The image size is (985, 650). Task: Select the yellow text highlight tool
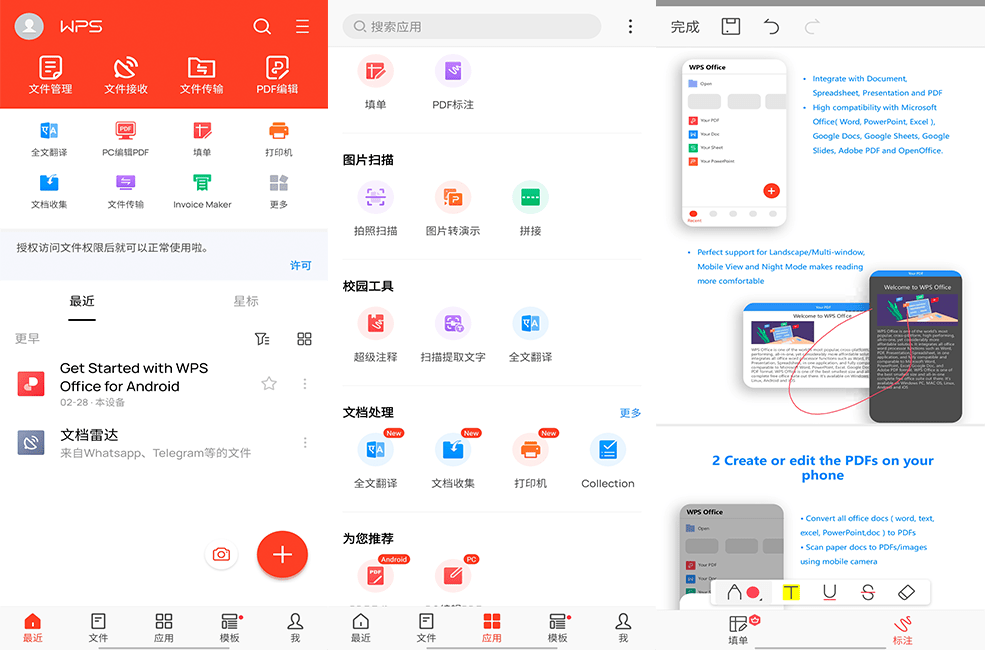(791, 592)
